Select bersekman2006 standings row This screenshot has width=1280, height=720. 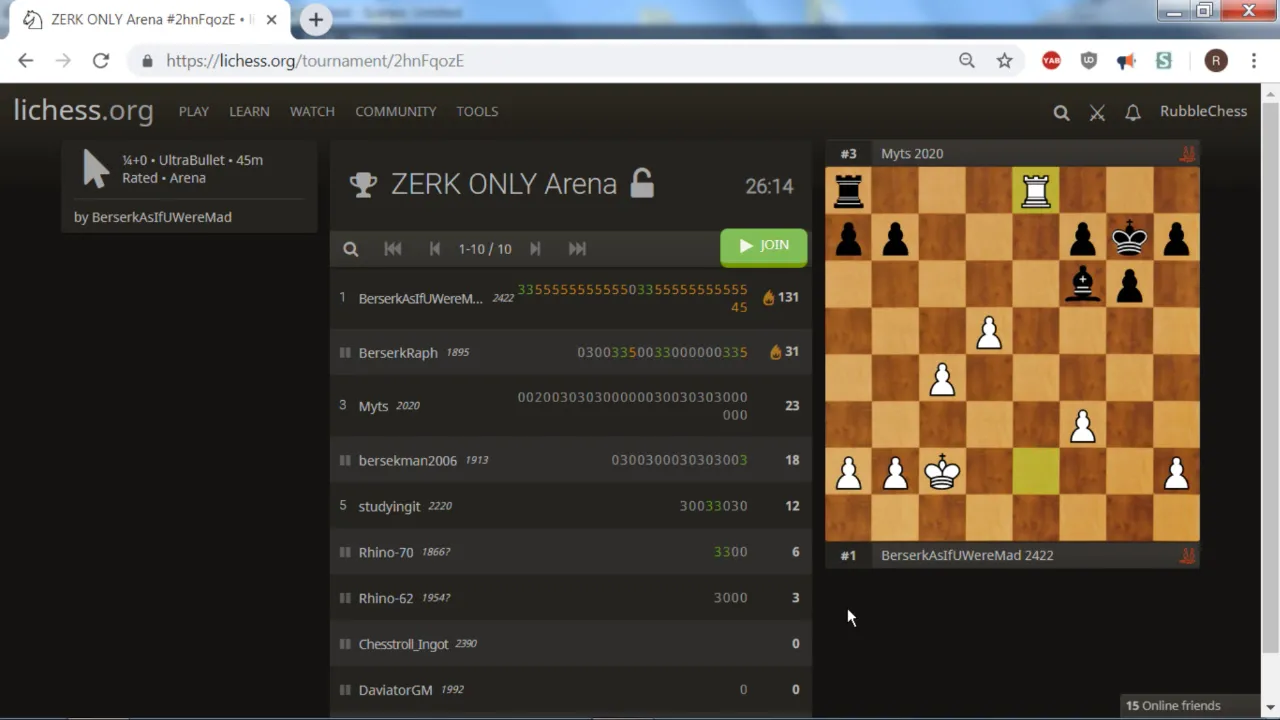coord(571,460)
